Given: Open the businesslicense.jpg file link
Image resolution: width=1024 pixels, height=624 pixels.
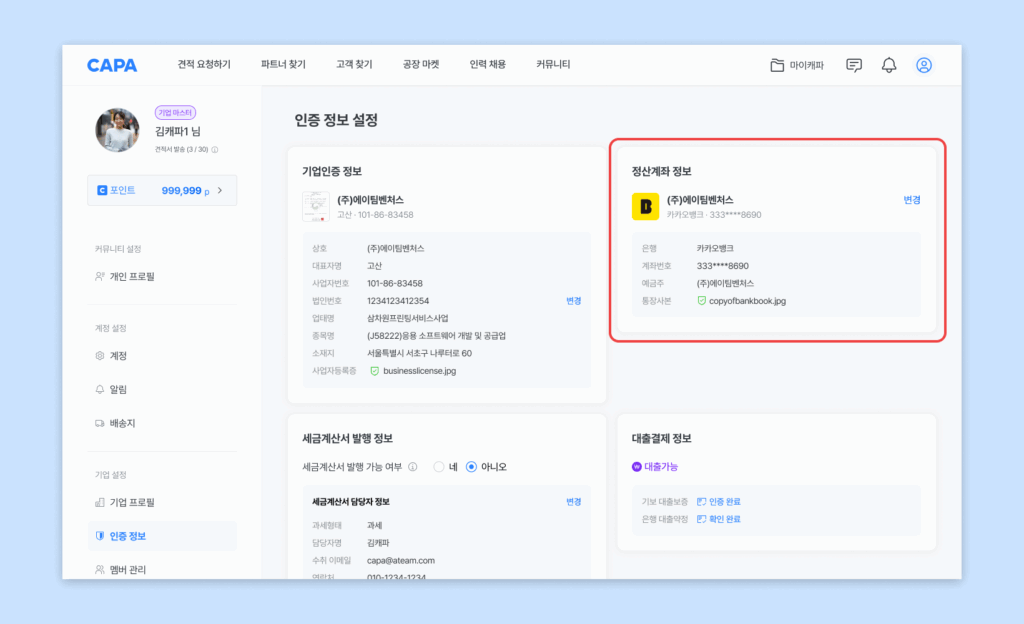Looking at the screenshot, I should tap(419, 371).
